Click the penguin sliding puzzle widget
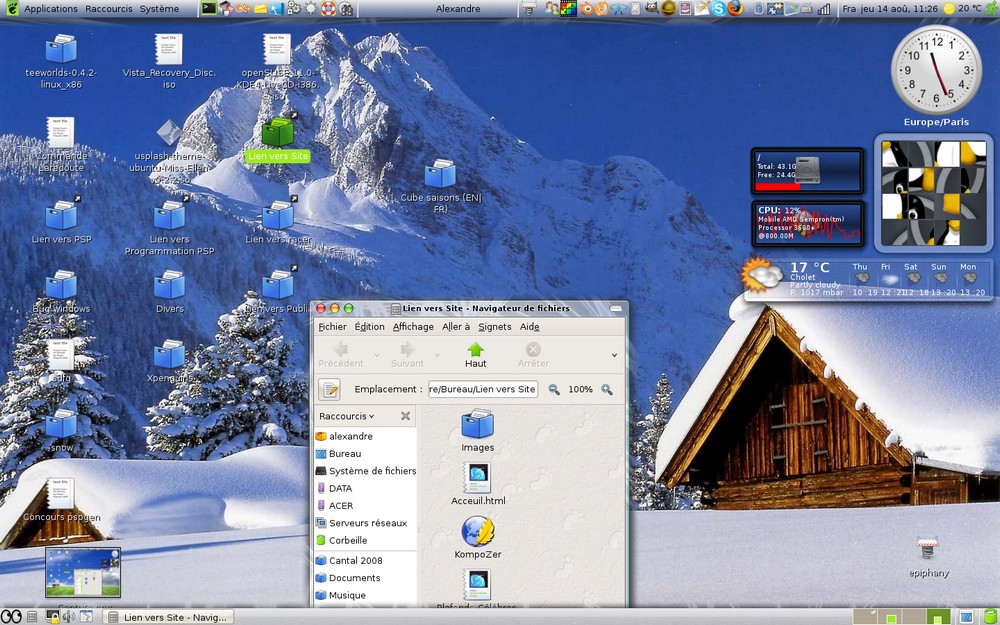The height and width of the screenshot is (625, 1000). (934, 193)
